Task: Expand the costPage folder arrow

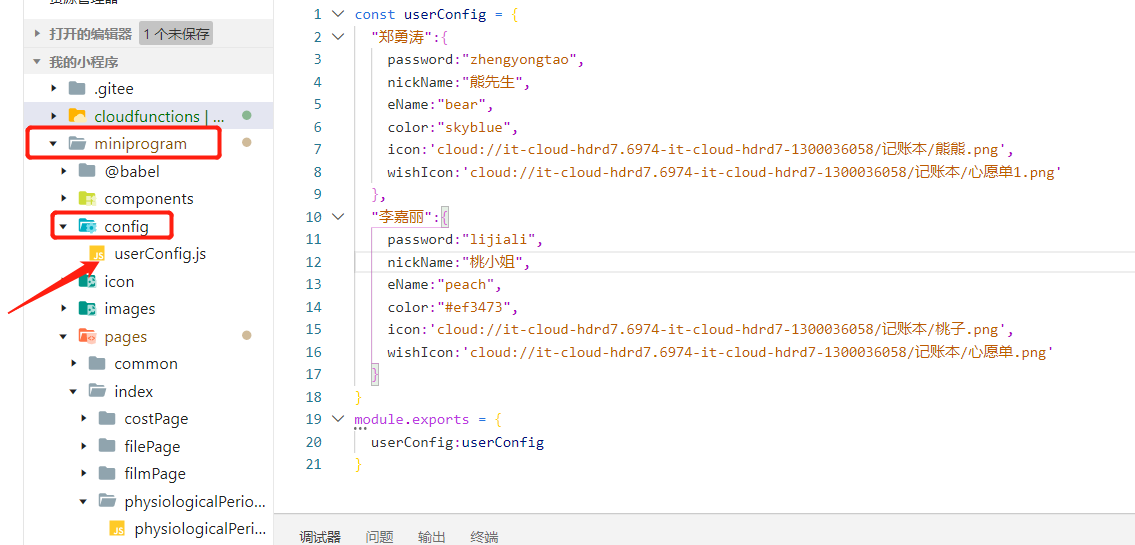Action: pos(83,418)
